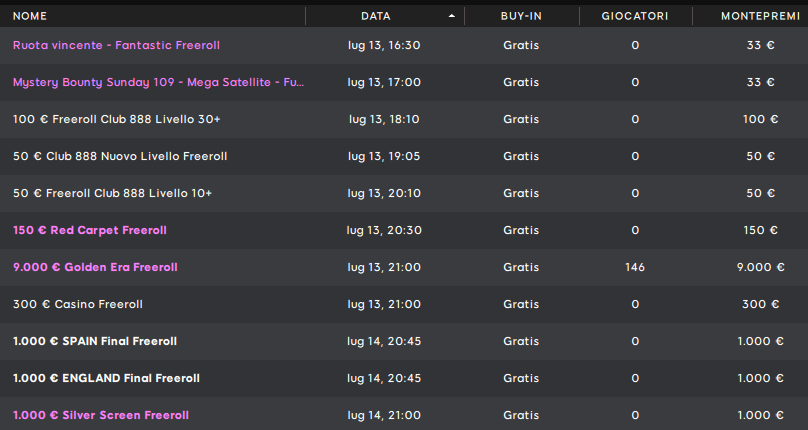Open Mystery Bounty Sunday 109 Mega Satellite
Viewport: 808px width, 430px height.
(158, 82)
